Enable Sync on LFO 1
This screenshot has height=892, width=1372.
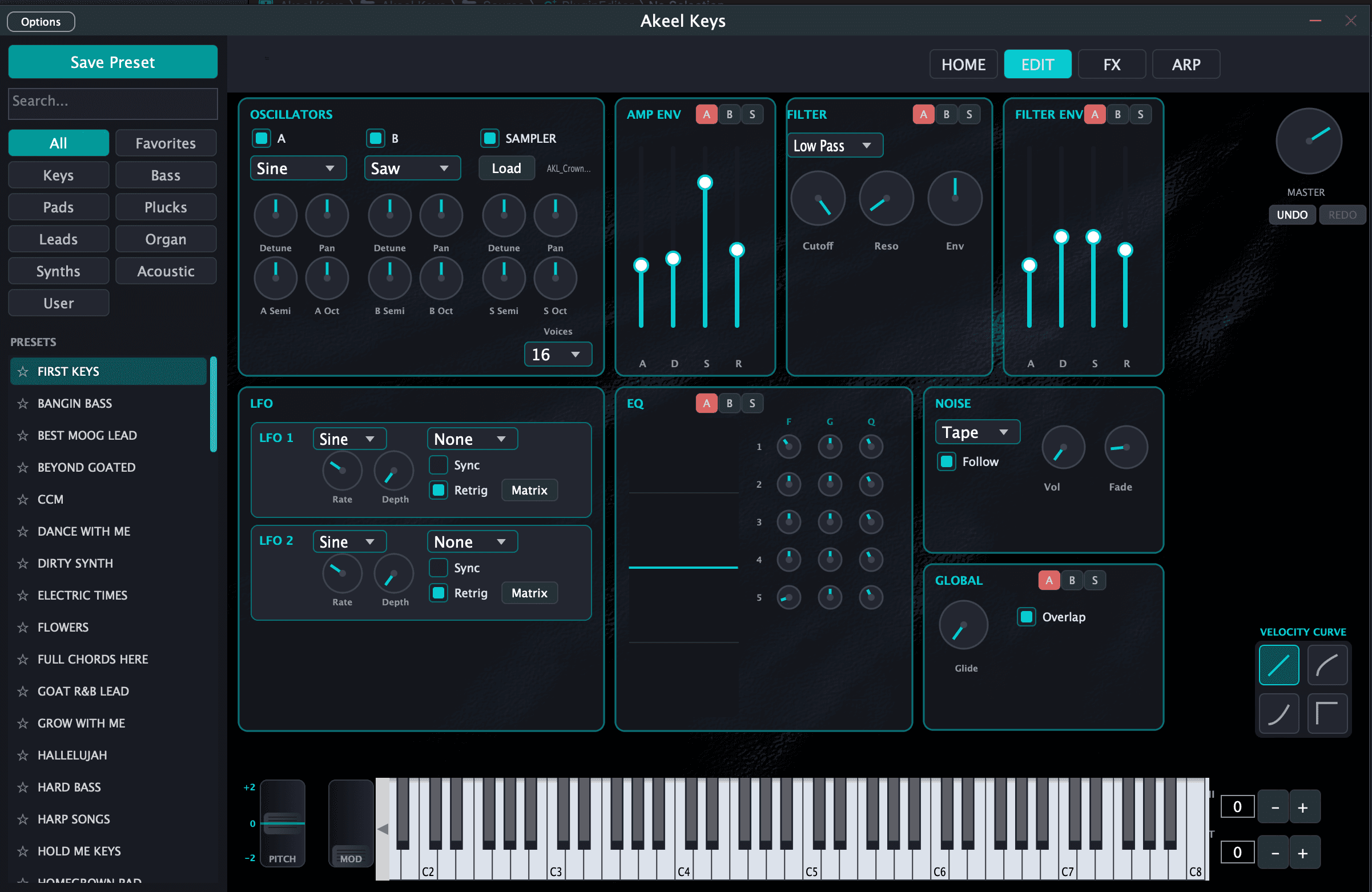[x=438, y=465]
